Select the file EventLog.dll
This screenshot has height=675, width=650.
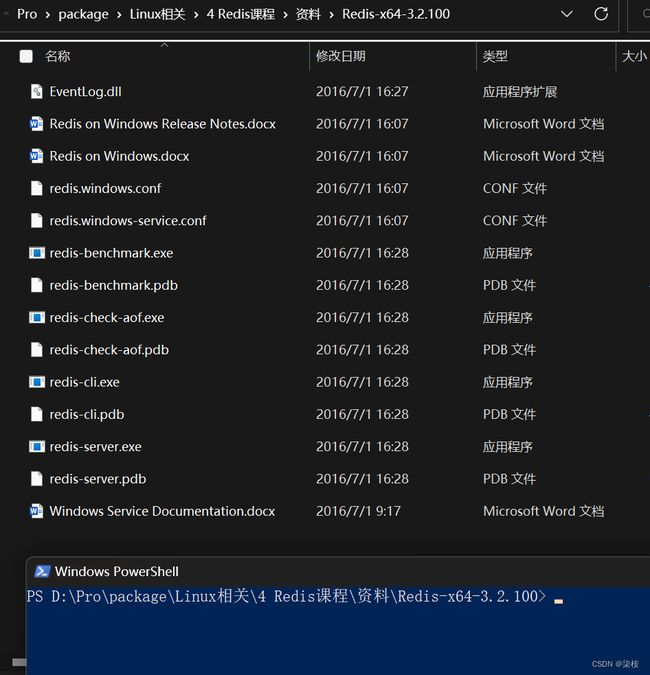coord(85,91)
